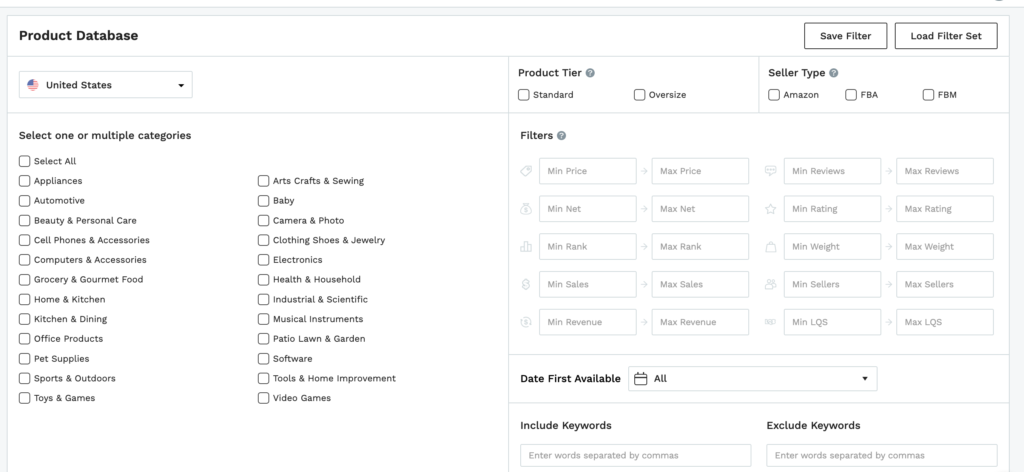Check the Select All categories checkbox
The height and width of the screenshot is (472, 1024).
click(24, 161)
